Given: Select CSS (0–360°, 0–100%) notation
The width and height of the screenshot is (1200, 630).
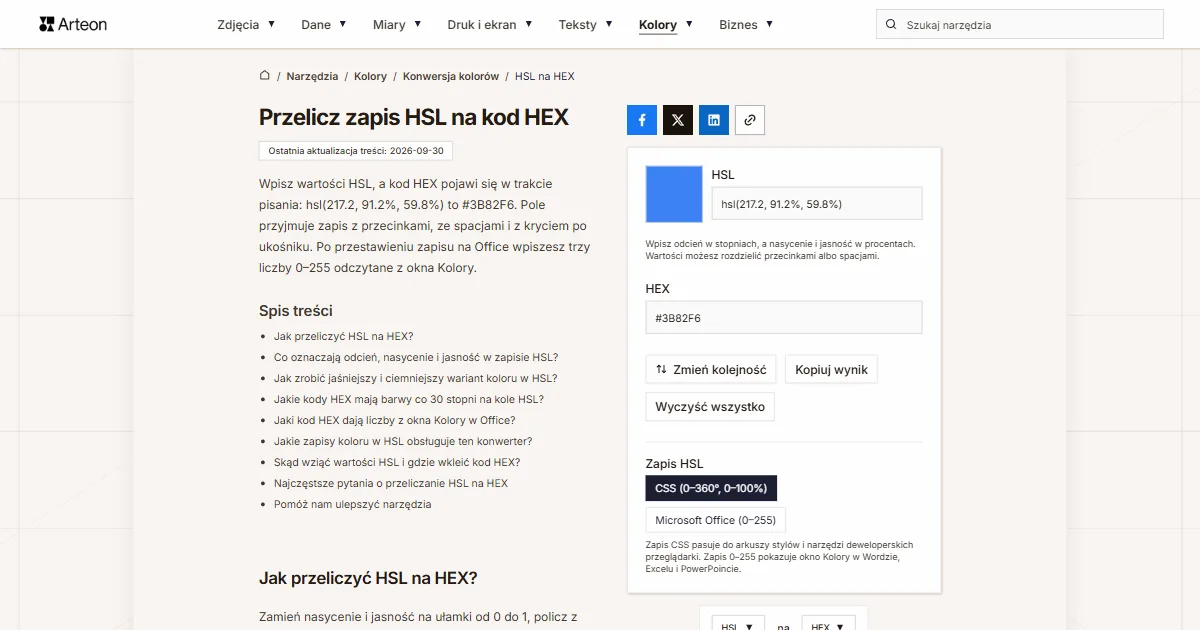Looking at the screenshot, I should pyautogui.click(x=711, y=488).
